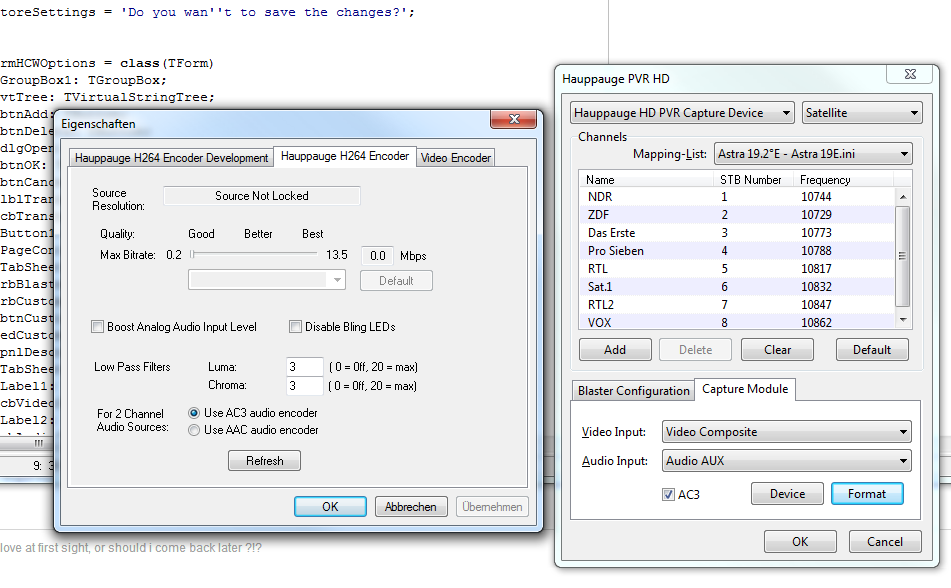Open the Hauppauge HD PVR Capture Device dropdown
The image size is (951, 588).
pos(682,113)
